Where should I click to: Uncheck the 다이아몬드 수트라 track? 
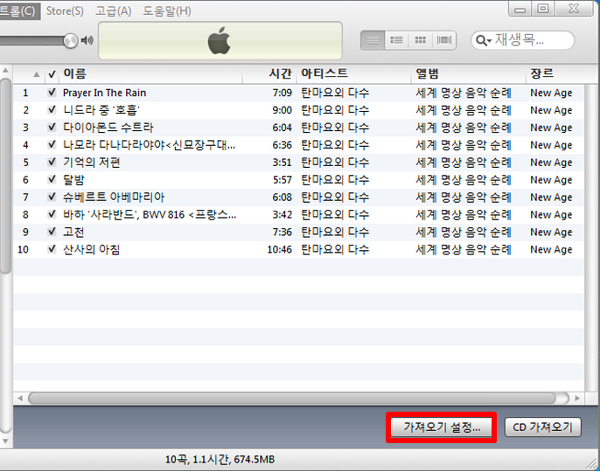pos(52,127)
